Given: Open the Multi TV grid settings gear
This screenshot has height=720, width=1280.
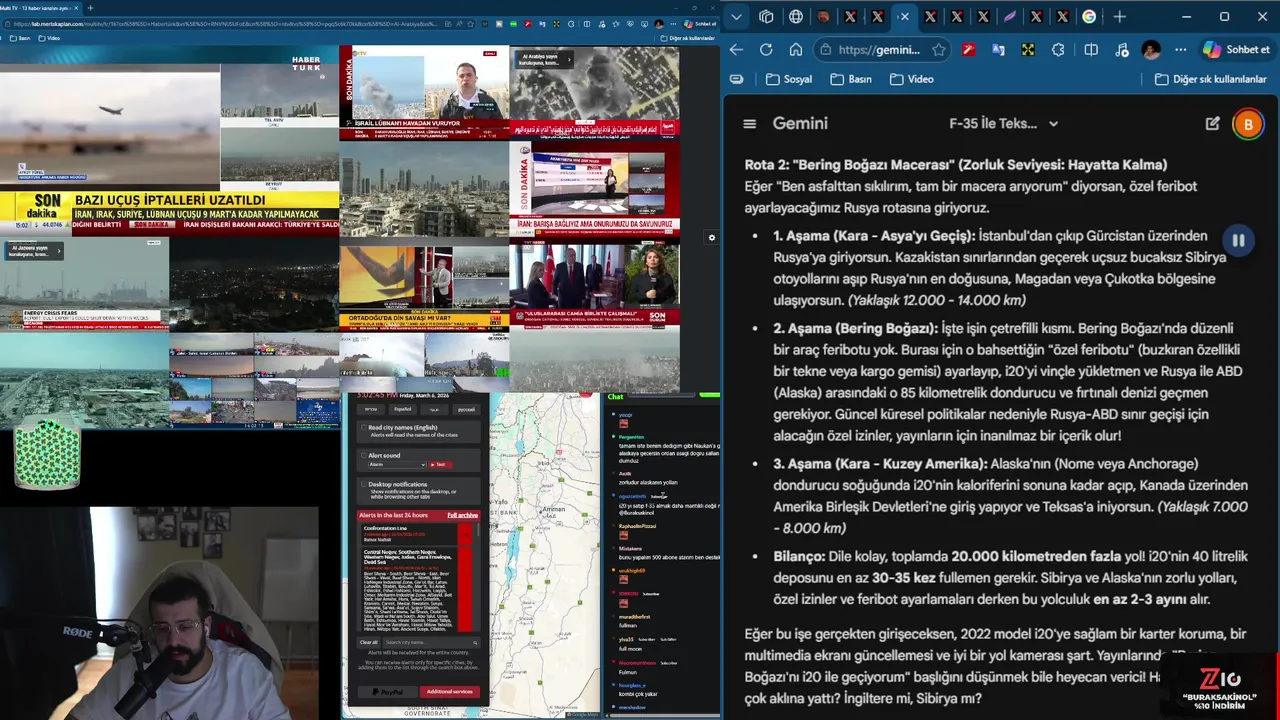Looking at the screenshot, I should (712, 238).
